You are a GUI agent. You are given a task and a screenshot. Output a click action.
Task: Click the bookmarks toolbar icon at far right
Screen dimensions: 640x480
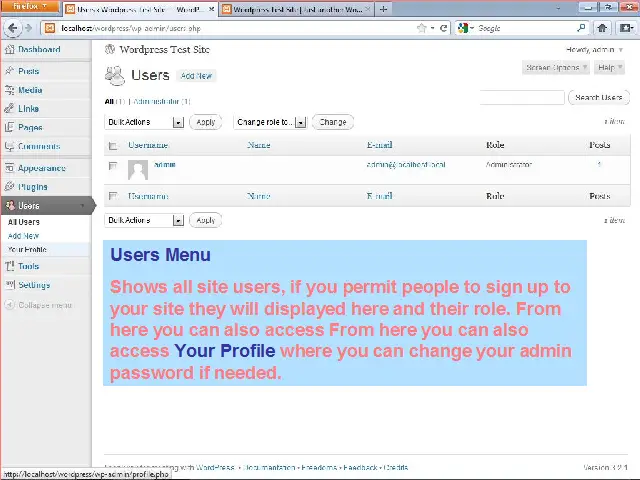point(626,28)
